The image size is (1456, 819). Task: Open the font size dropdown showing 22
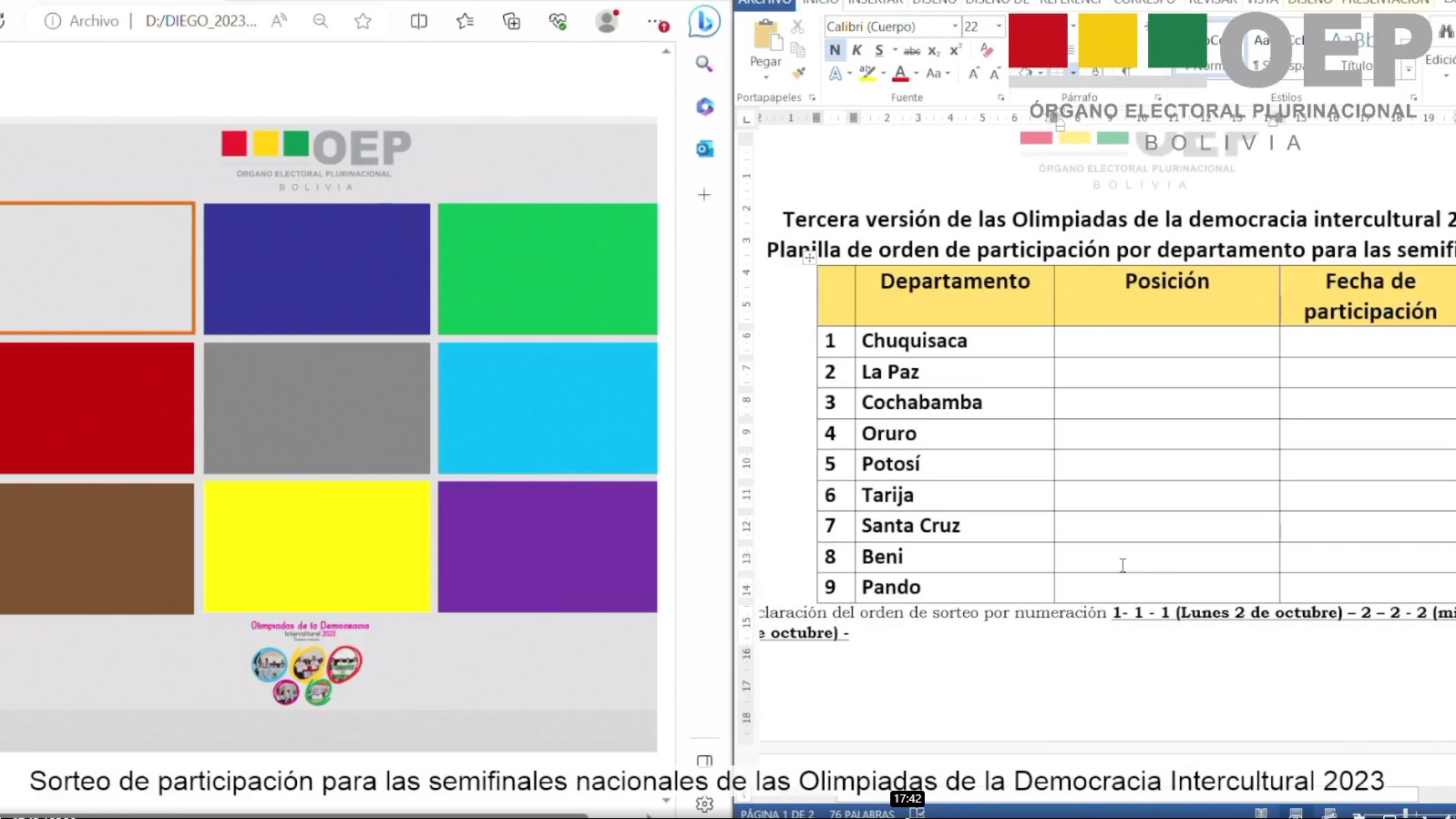999,26
